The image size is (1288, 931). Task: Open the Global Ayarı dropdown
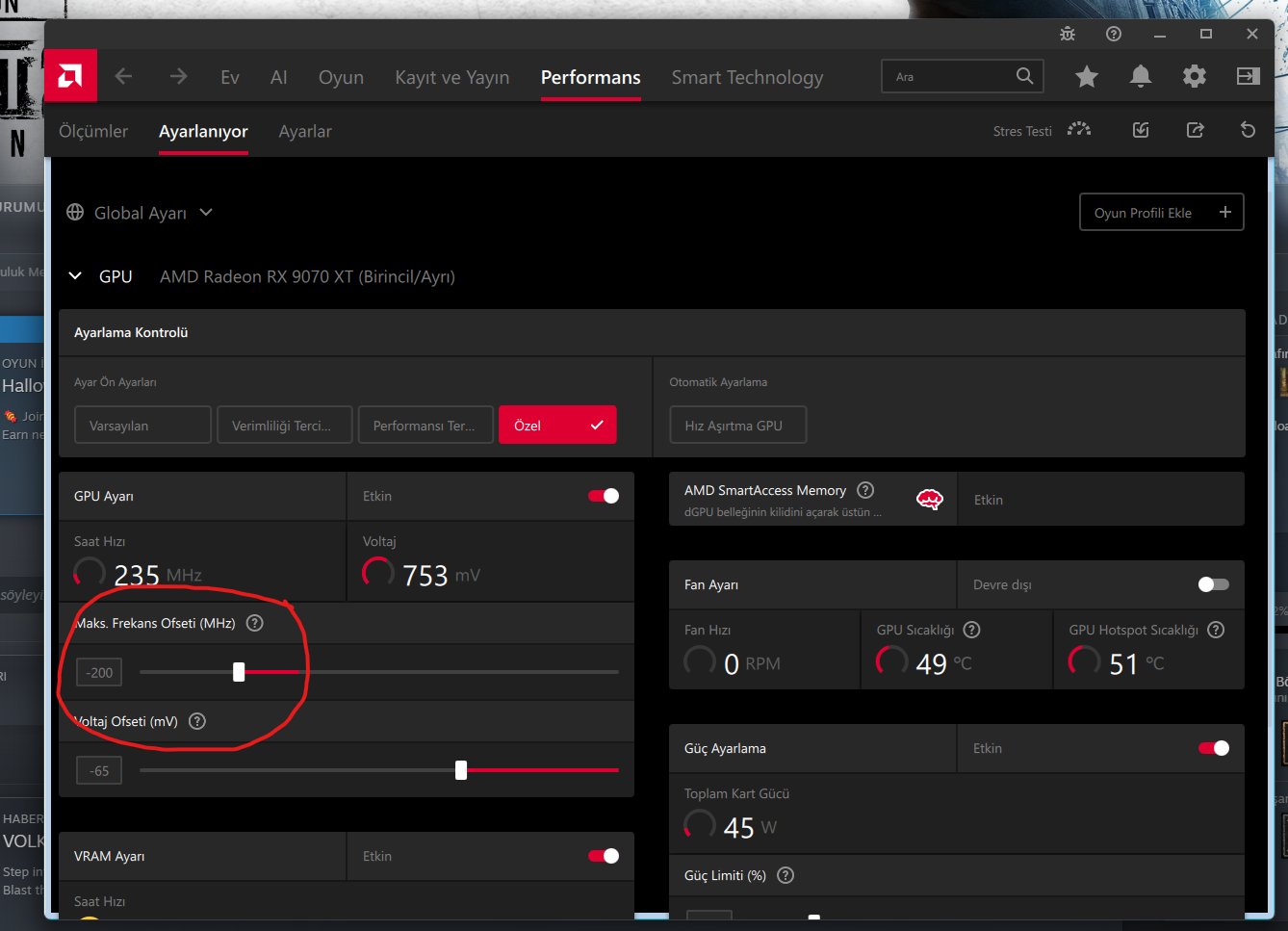coord(140,213)
